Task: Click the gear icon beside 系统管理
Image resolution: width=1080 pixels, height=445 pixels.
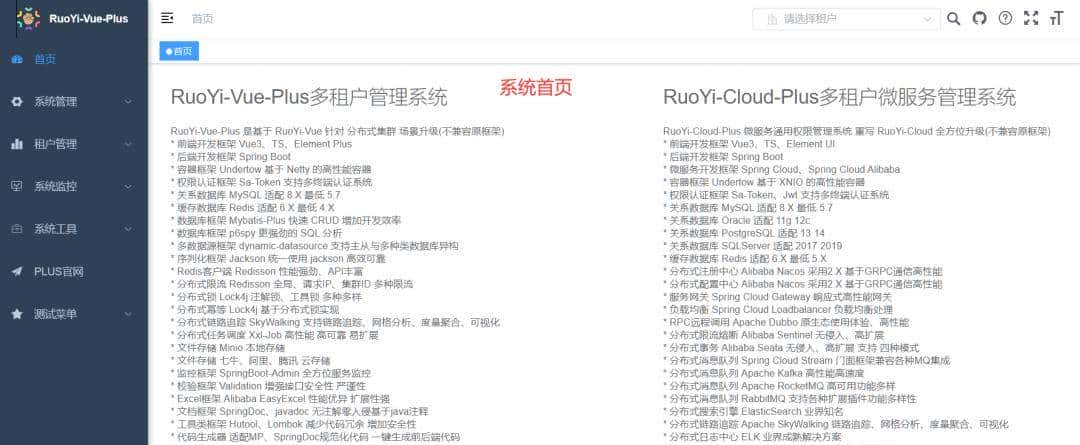Action: click(17, 102)
